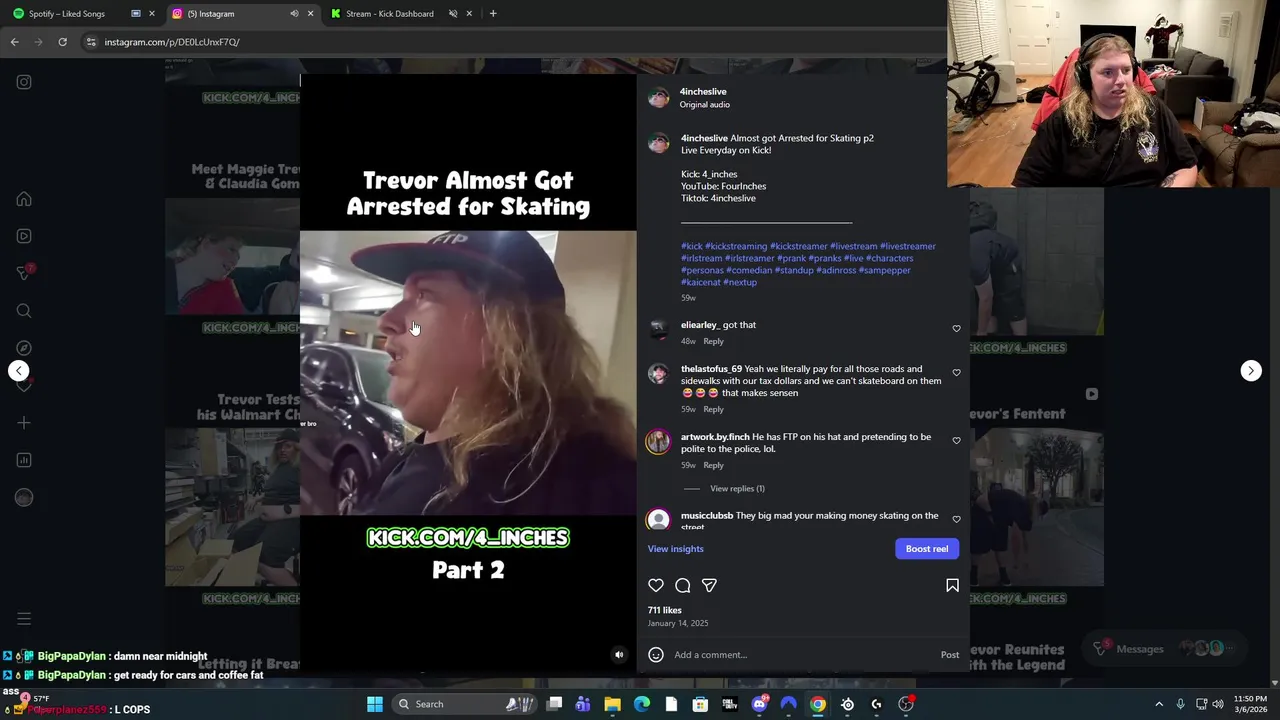This screenshot has height=720, width=1280.
Task: Open profile avatar in left sidebar
Action: (x=24, y=497)
